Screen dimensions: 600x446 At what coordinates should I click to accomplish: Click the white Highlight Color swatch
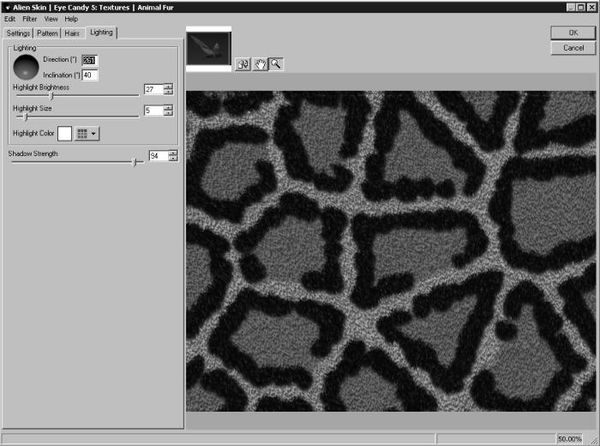coord(65,133)
